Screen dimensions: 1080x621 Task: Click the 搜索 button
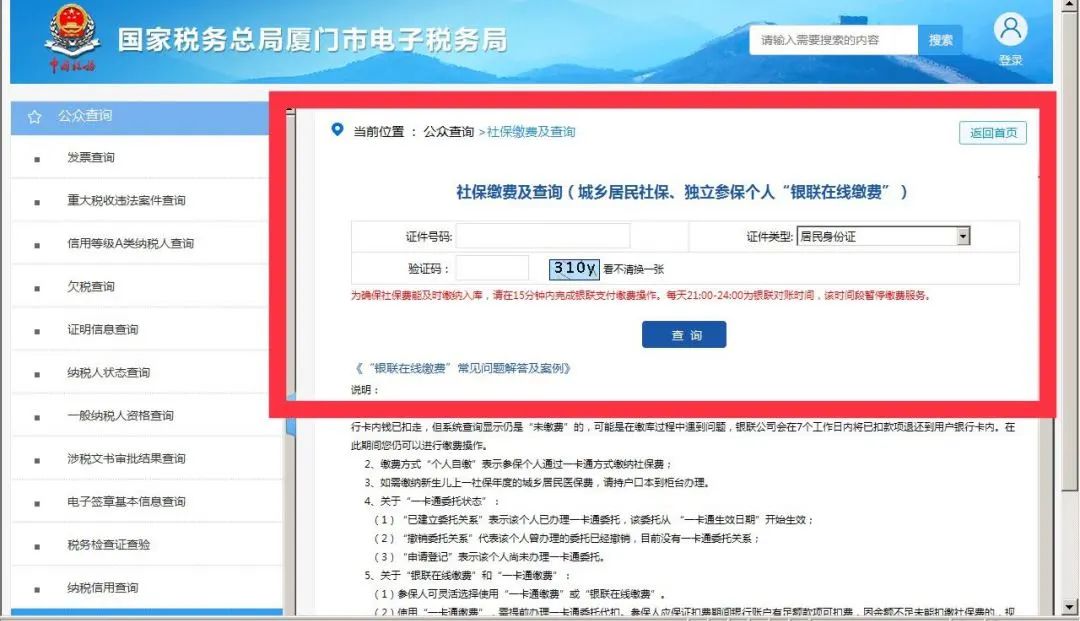pyautogui.click(x=940, y=40)
